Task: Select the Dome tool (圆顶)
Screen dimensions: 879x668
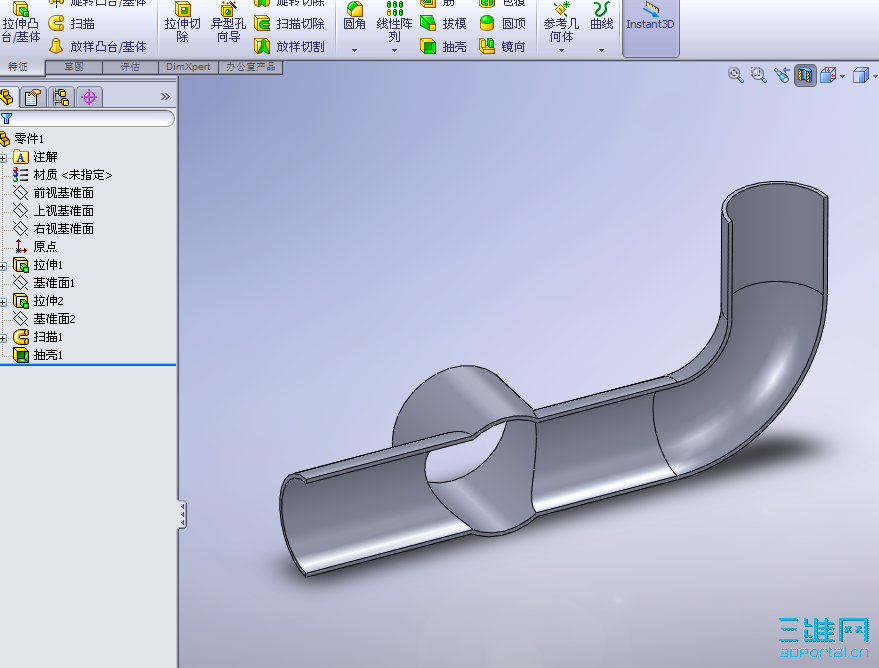Action: (503, 24)
